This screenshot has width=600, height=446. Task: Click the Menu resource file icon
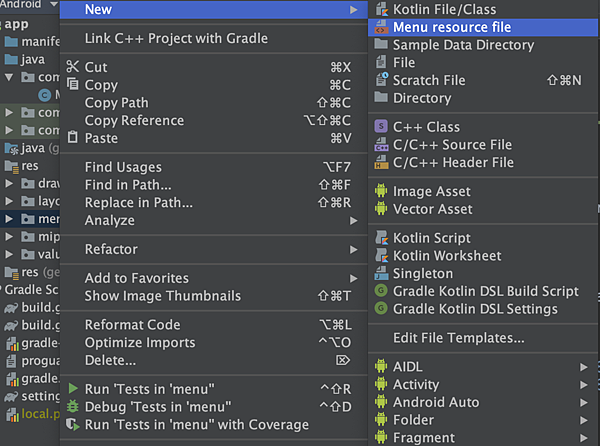tap(381, 27)
